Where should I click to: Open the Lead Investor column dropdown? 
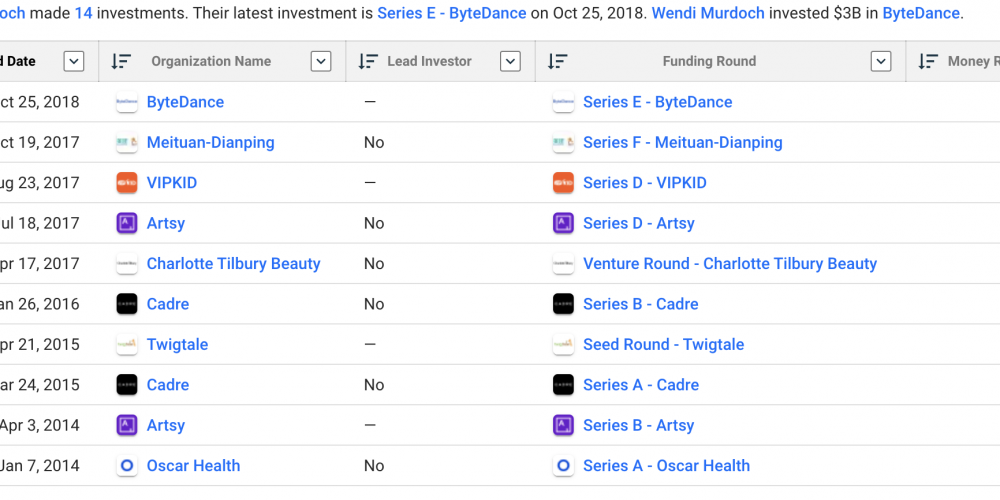[x=510, y=61]
